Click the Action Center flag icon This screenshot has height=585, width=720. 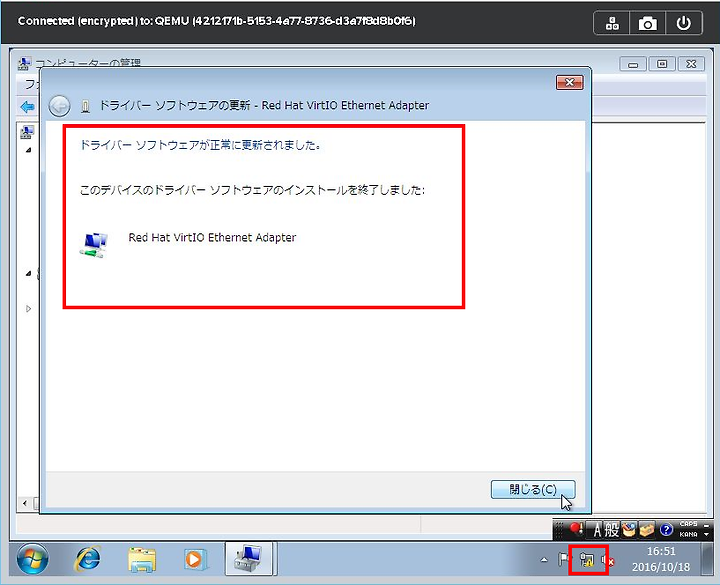[564, 560]
